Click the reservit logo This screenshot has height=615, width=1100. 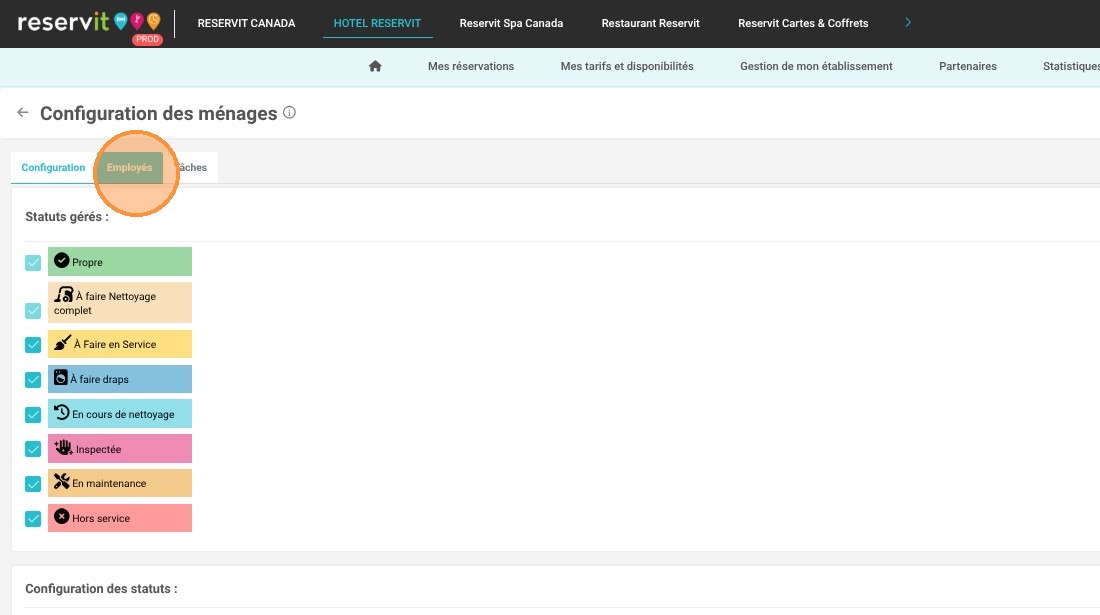90,24
